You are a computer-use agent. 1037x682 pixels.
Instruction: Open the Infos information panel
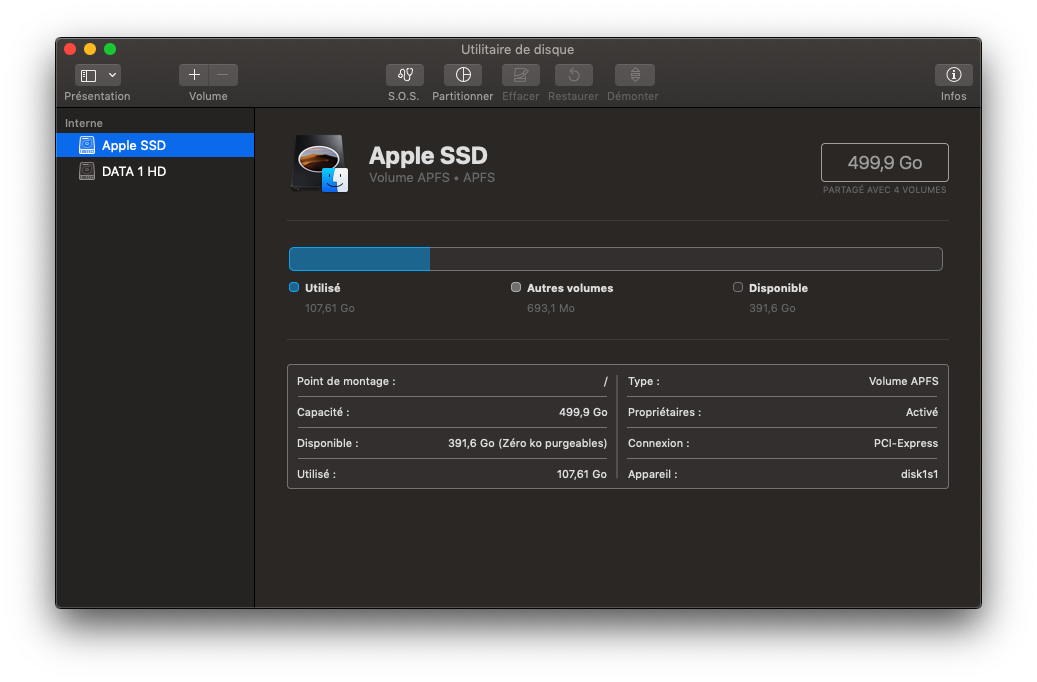tap(953, 75)
